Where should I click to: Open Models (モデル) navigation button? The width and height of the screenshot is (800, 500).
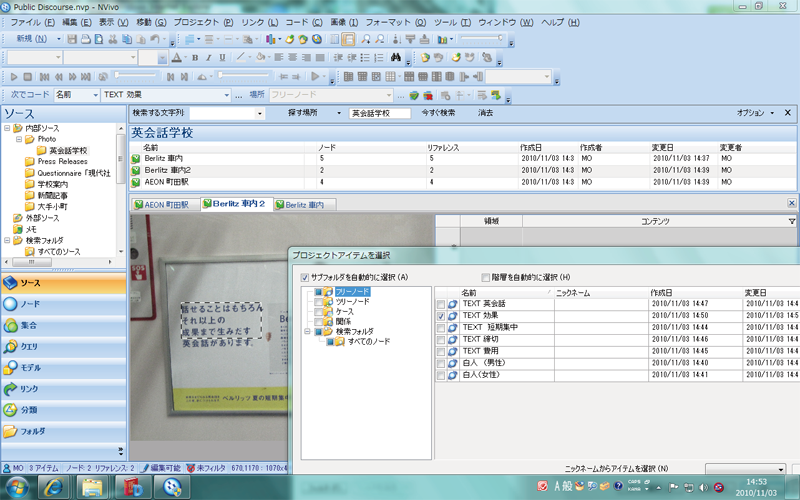pos(64,367)
